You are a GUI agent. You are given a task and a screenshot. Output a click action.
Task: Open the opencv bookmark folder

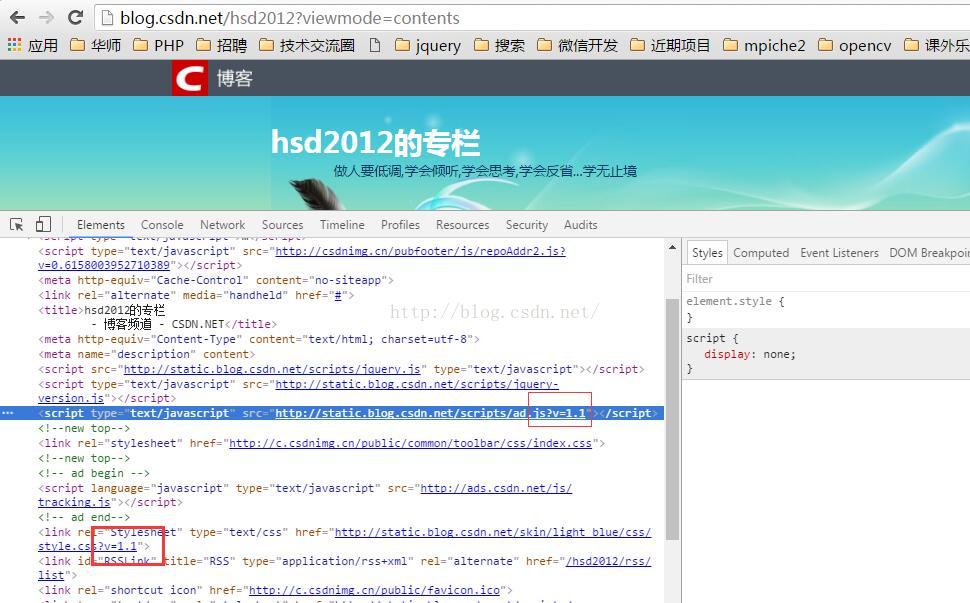click(x=854, y=45)
